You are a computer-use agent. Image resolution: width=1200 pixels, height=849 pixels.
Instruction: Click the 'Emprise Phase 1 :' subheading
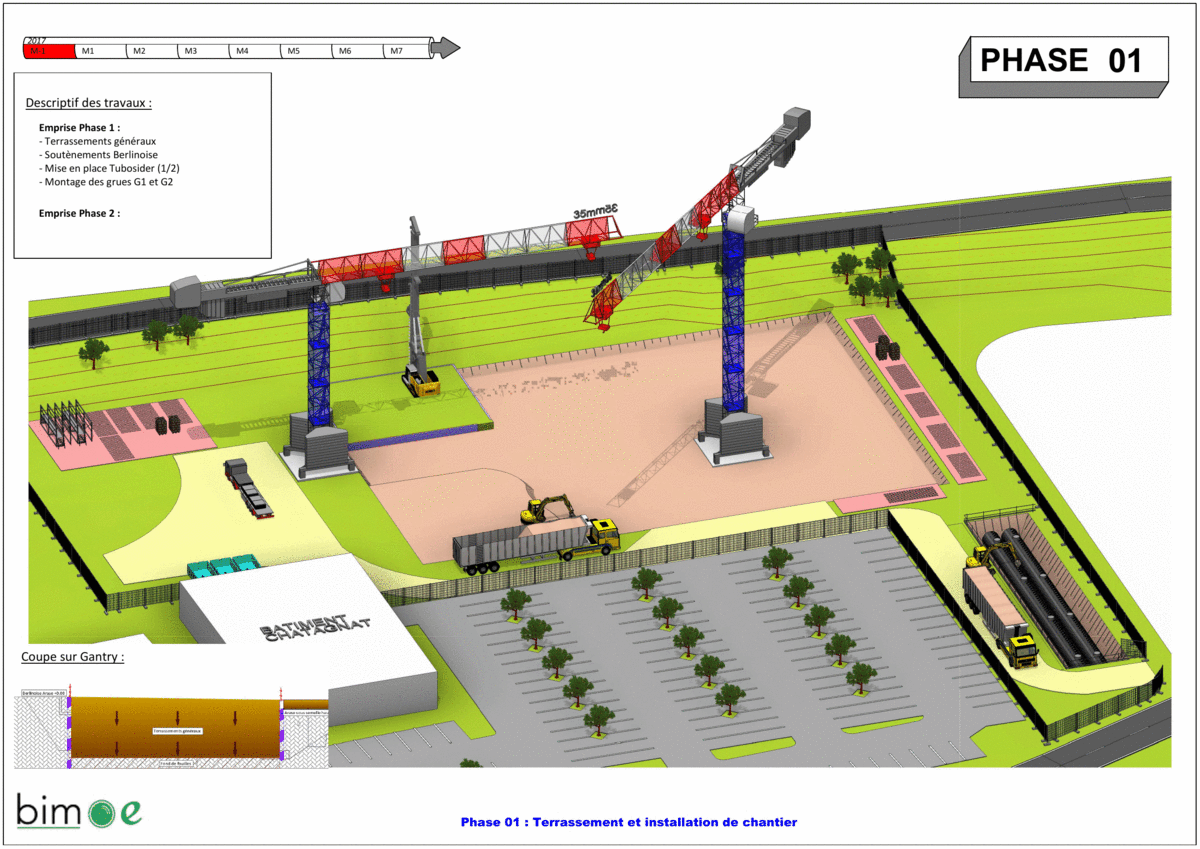[80, 128]
